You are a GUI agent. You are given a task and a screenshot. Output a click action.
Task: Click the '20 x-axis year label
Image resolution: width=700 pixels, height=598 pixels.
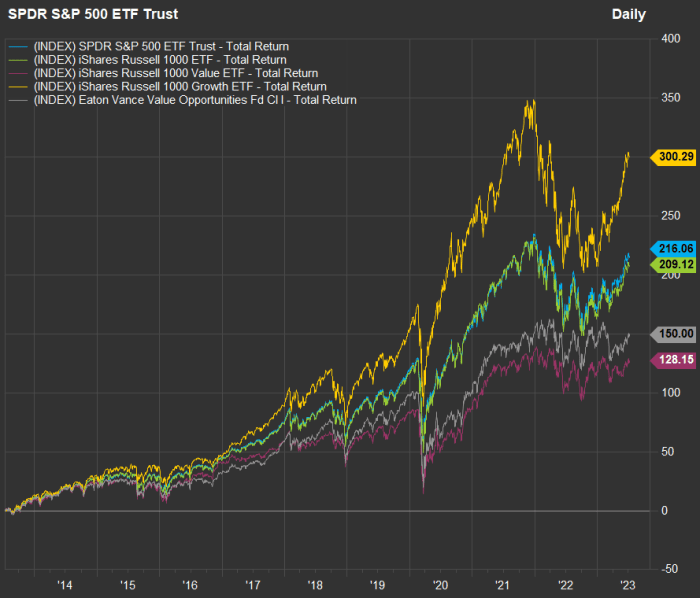[440, 585]
